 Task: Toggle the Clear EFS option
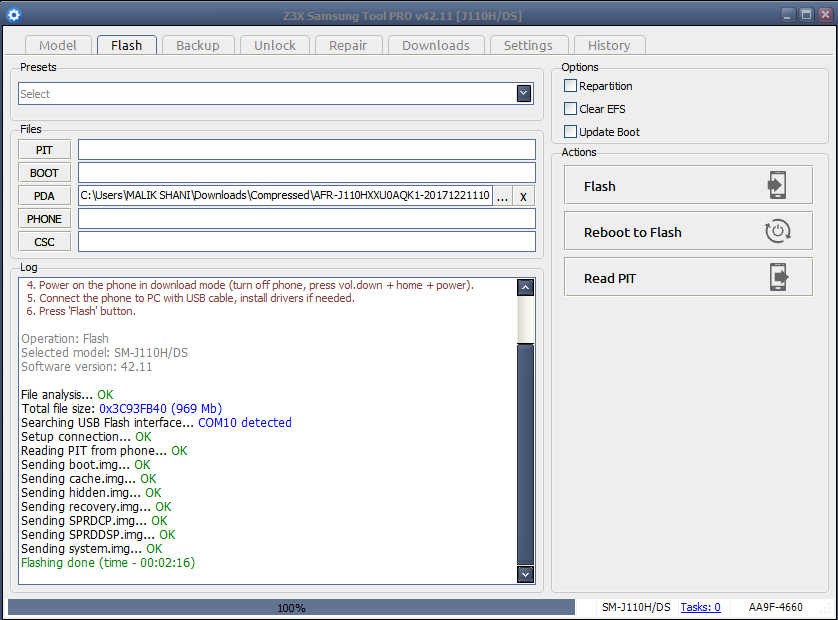coord(571,109)
